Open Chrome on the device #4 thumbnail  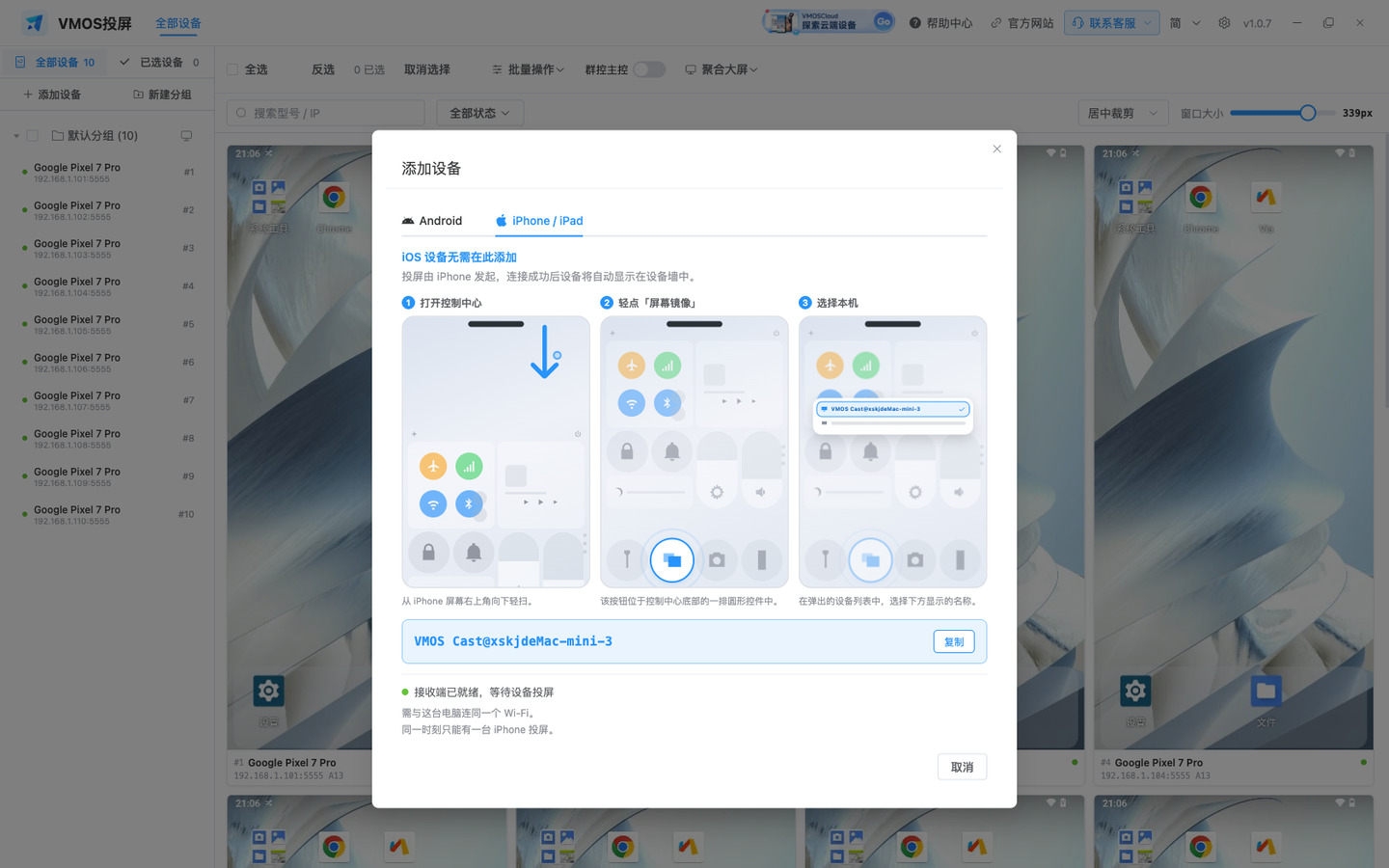coord(1201,198)
